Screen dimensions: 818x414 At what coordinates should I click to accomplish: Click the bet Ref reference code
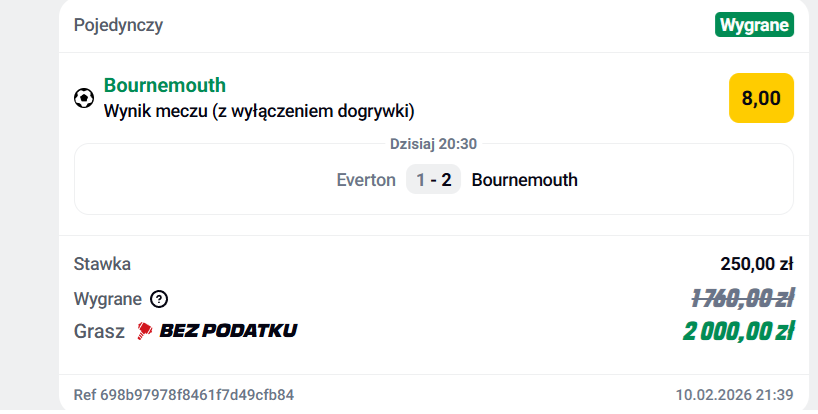coord(184,394)
